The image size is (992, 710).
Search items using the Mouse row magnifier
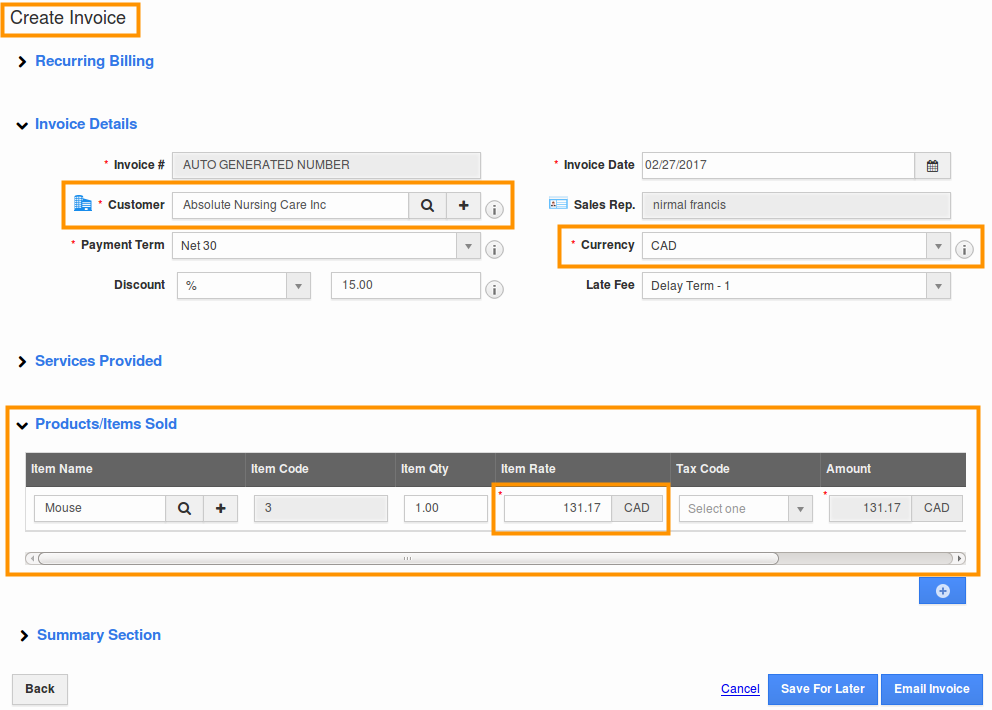pos(184,509)
